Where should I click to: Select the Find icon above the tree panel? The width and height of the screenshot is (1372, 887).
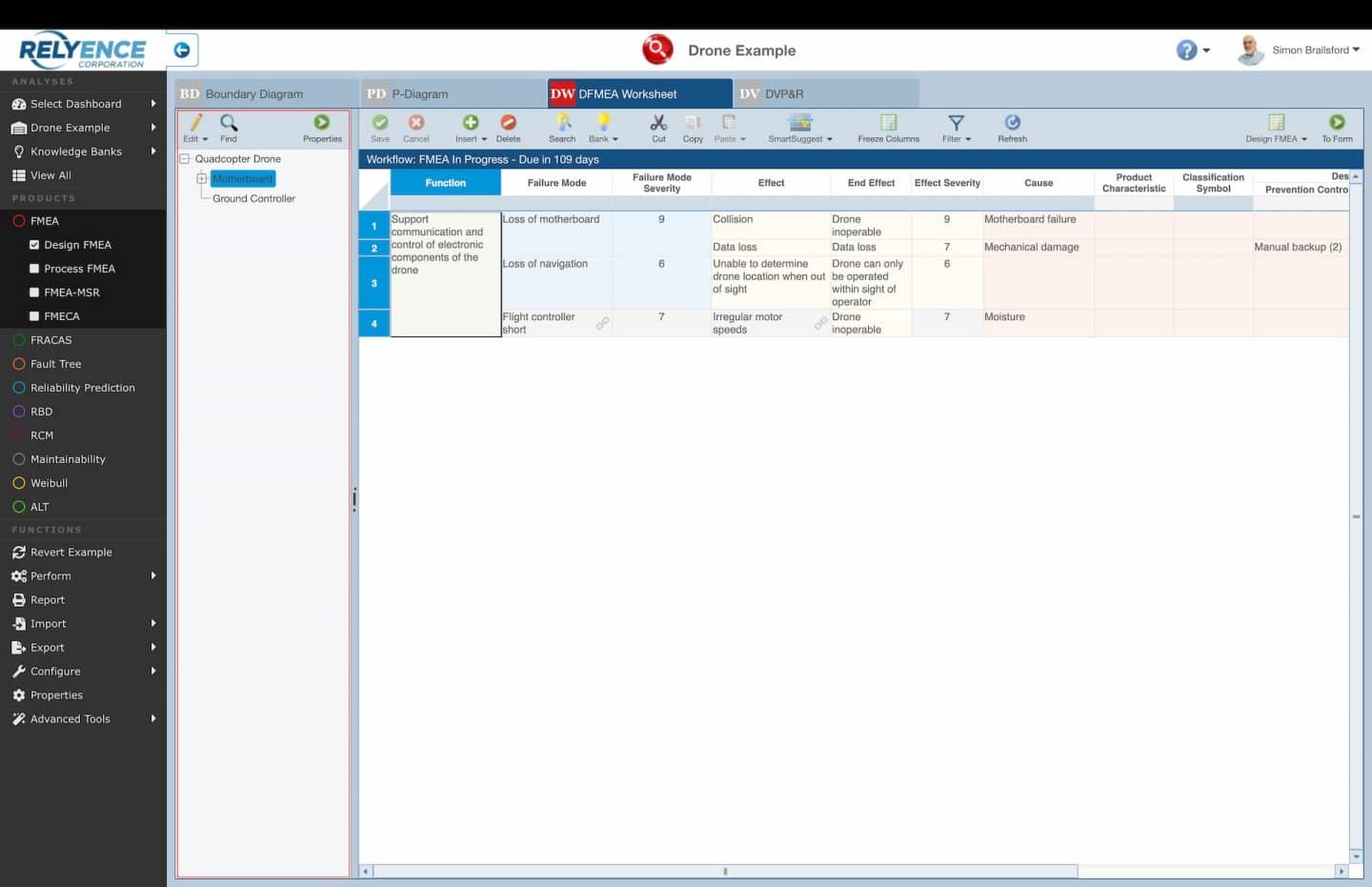[228, 127]
